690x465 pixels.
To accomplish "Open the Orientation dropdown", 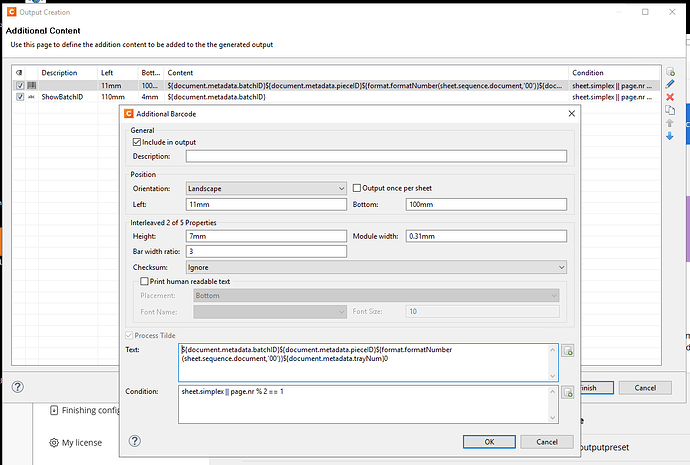I will click(266, 188).
